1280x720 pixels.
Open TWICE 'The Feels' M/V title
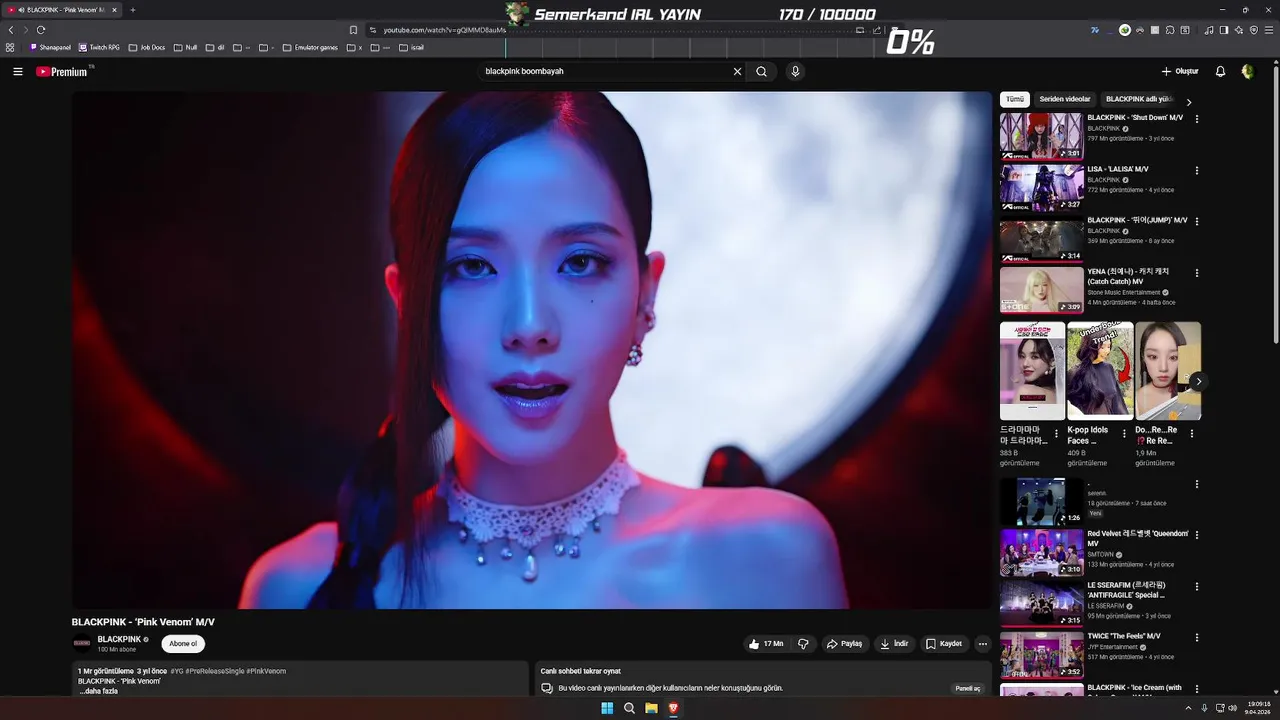[x=1124, y=636]
